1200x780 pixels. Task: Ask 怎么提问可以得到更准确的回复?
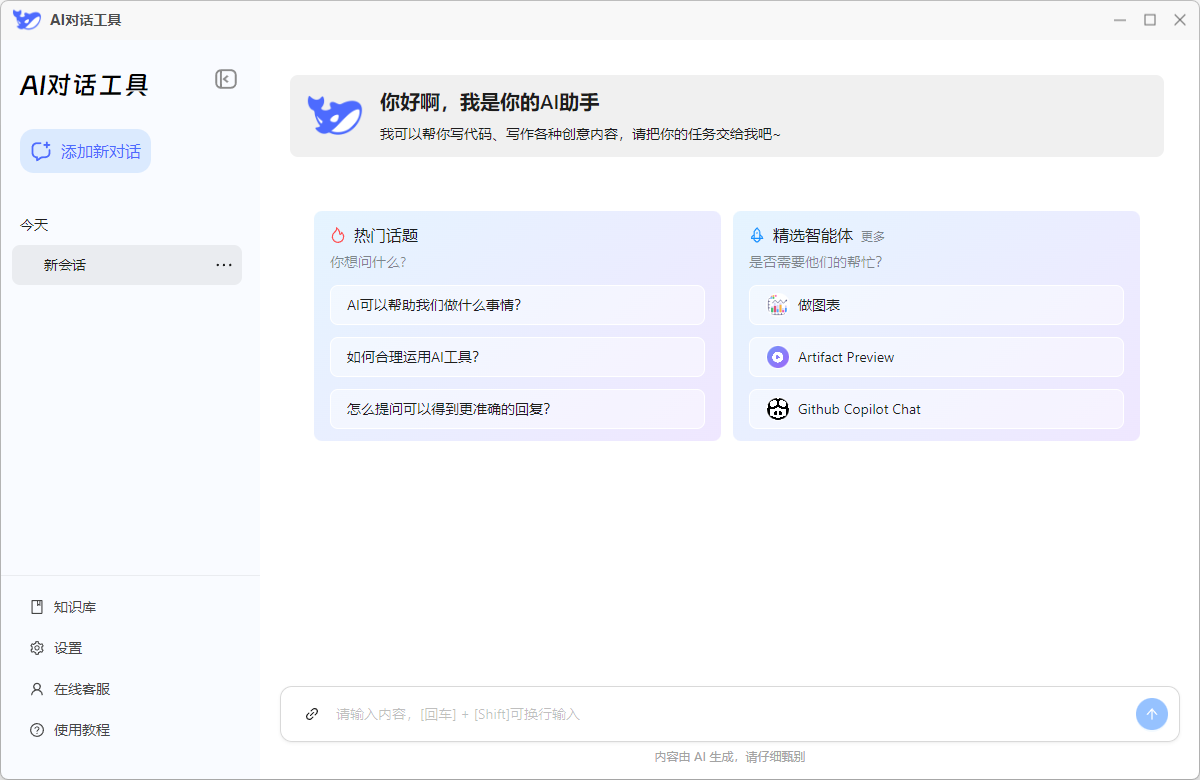pyautogui.click(x=517, y=409)
